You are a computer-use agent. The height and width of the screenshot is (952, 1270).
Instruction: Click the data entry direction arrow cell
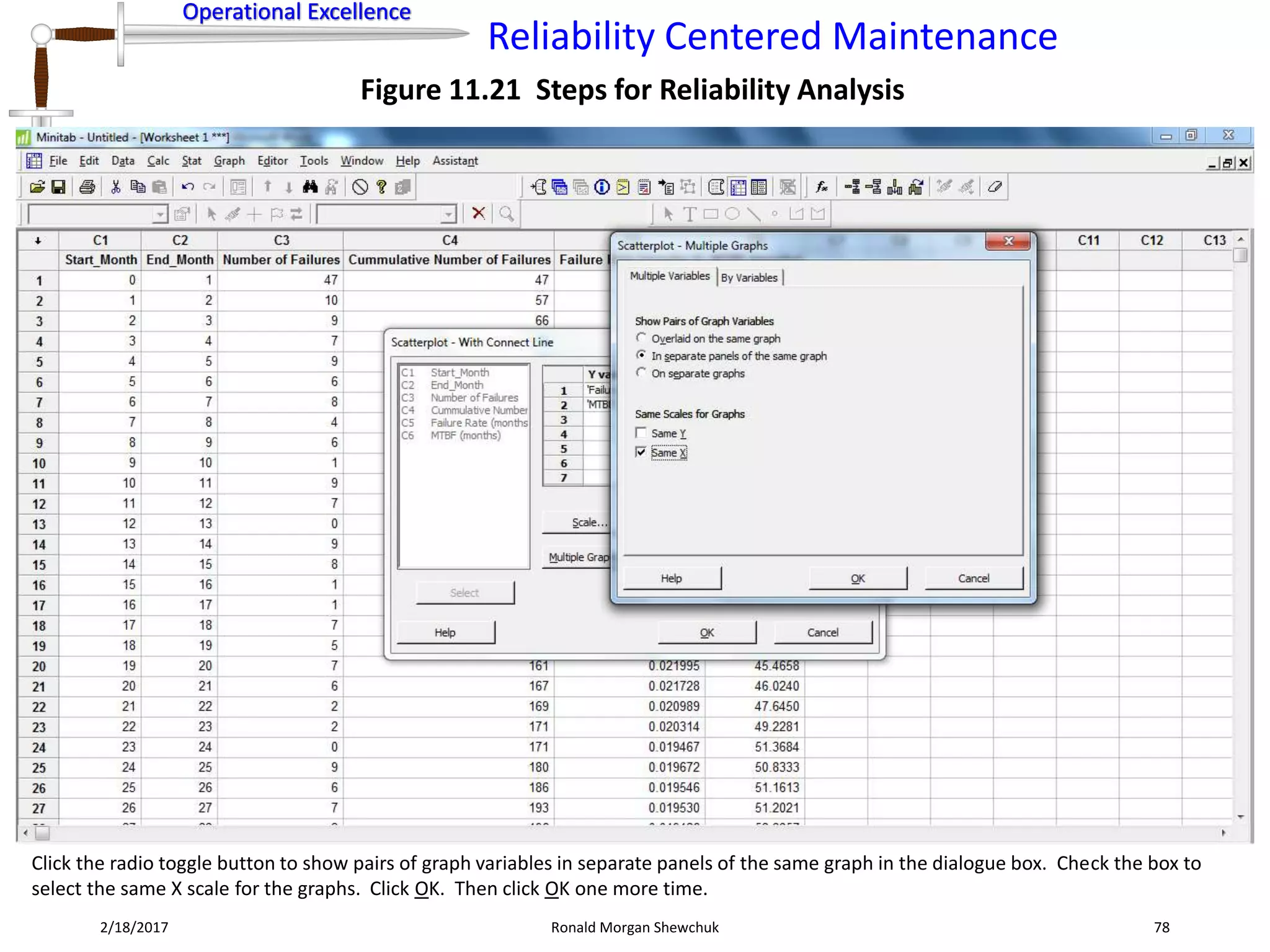pyautogui.click(x=38, y=240)
